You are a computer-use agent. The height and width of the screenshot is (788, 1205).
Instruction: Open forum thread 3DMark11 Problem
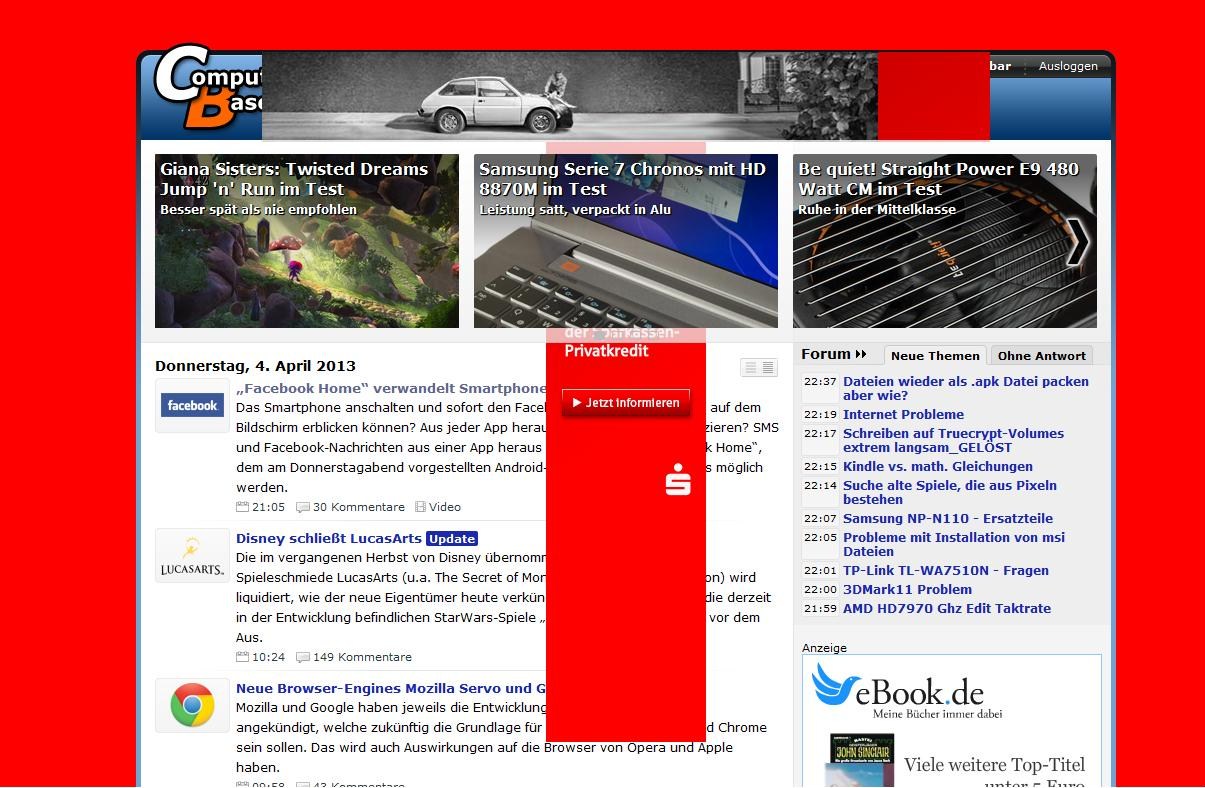(x=907, y=589)
